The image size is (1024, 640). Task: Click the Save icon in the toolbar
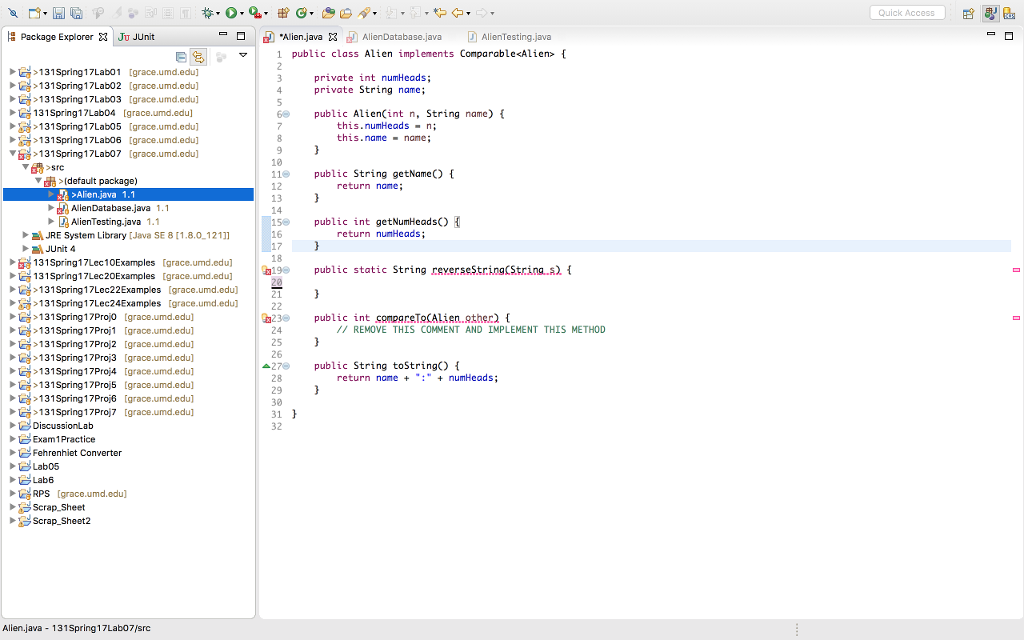pos(59,13)
